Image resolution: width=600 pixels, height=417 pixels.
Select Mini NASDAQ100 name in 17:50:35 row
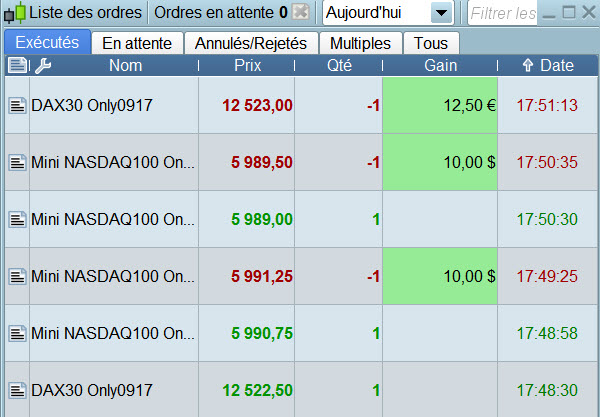point(113,162)
